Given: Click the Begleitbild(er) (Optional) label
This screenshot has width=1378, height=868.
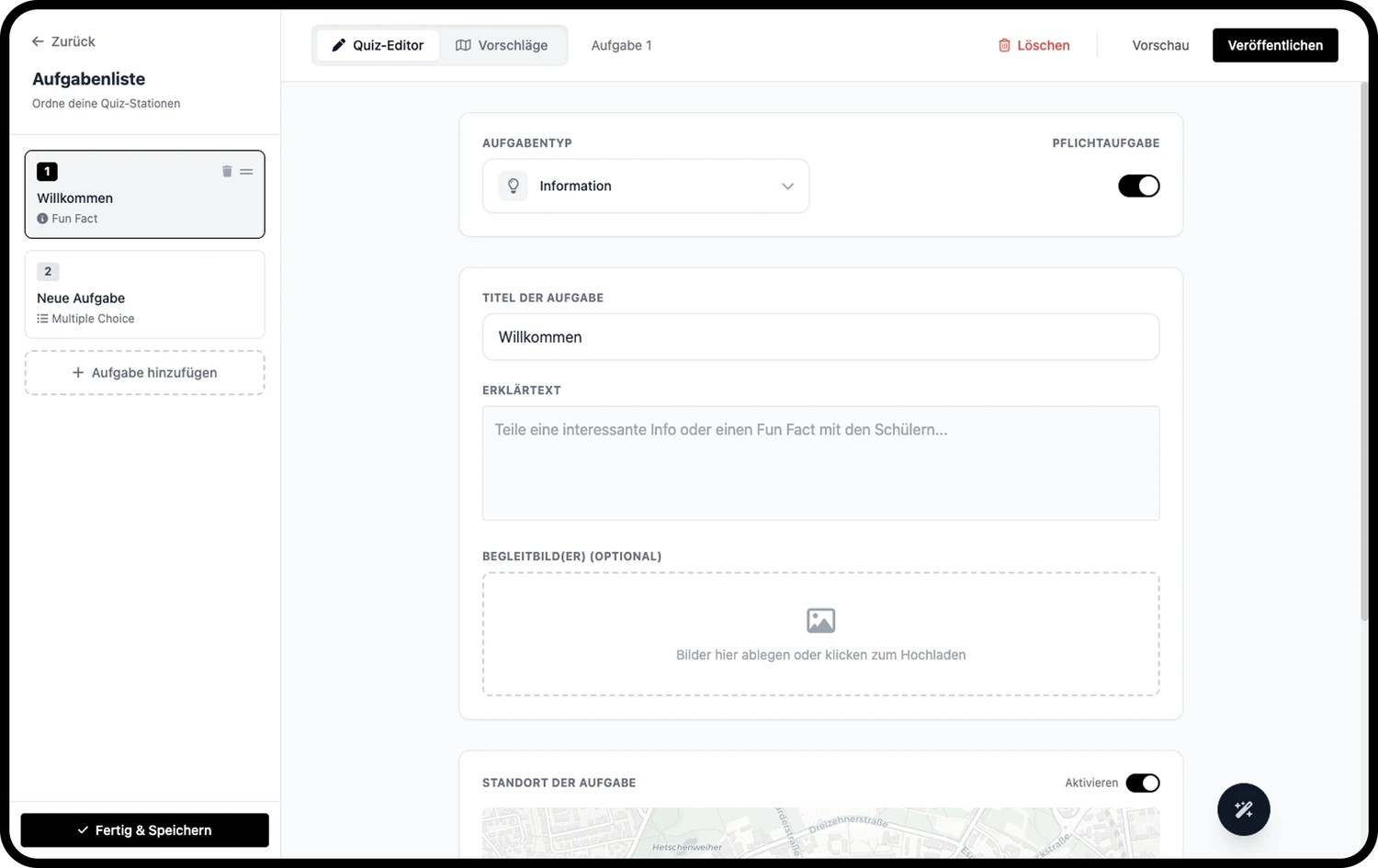Looking at the screenshot, I should (571, 557).
